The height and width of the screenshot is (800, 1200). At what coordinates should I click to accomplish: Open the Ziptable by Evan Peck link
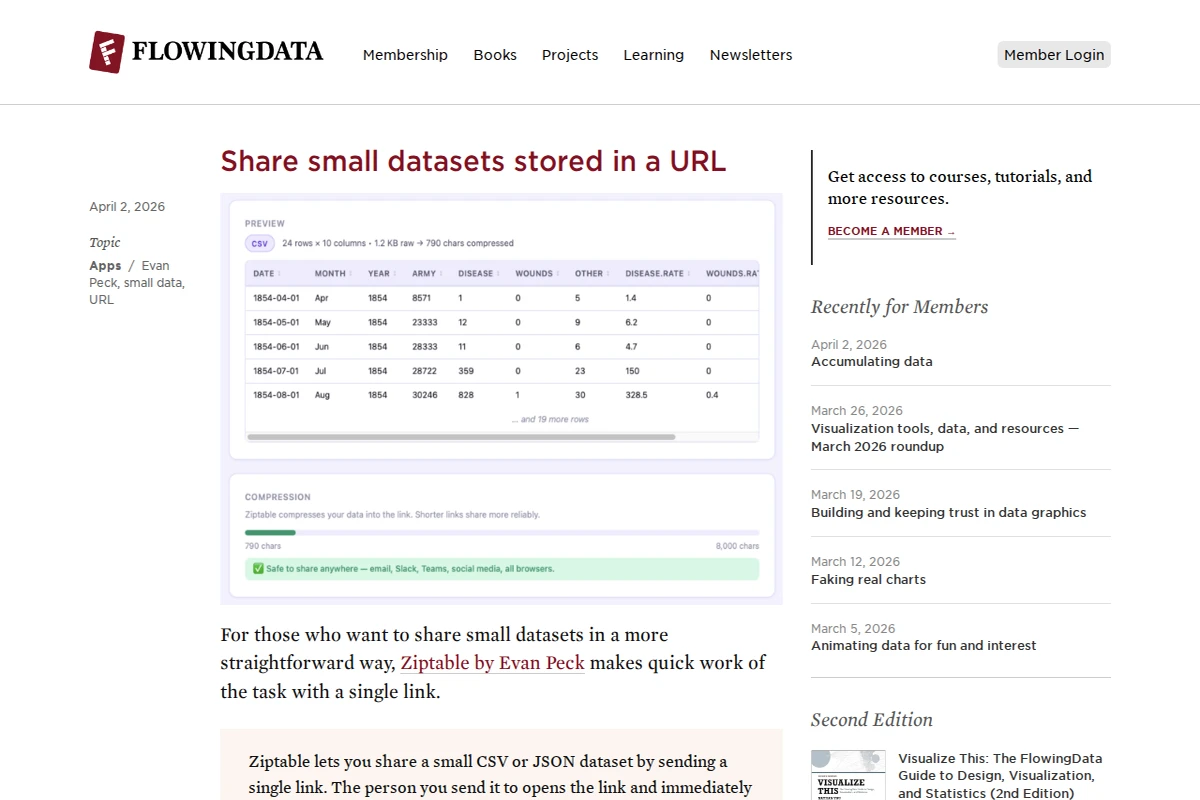[x=492, y=662]
